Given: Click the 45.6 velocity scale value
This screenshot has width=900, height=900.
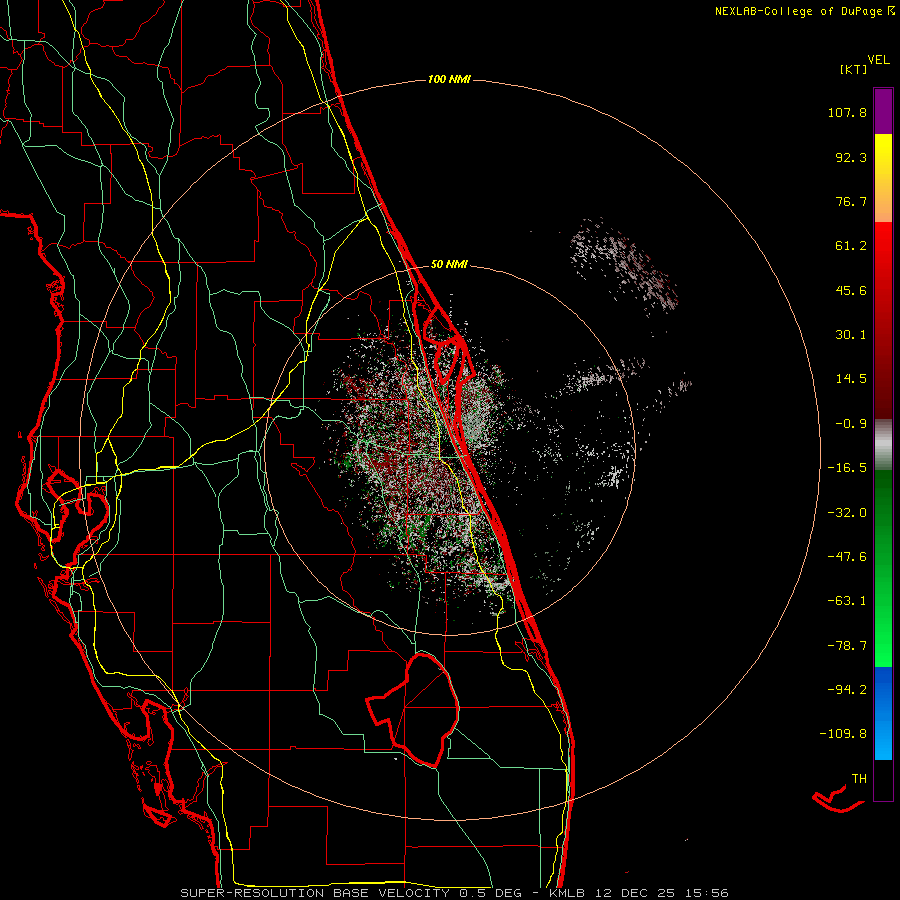Looking at the screenshot, I should [x=851, y=290].
